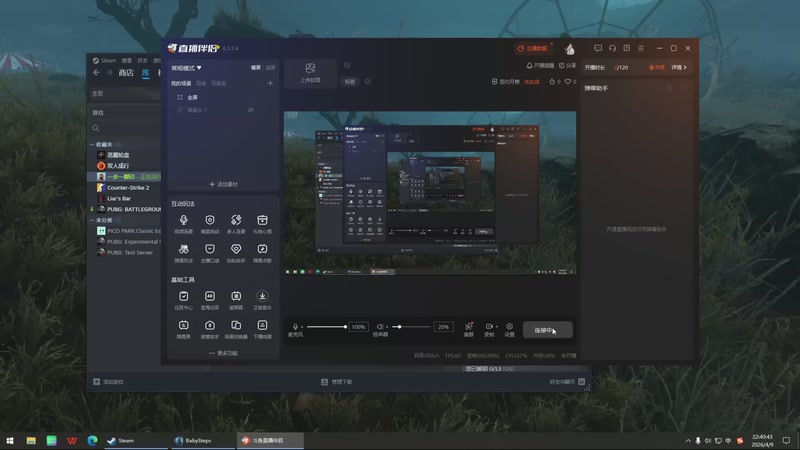The image size is (800, 450).
Task: Switch to 横屏 landscape mode
Action: click(256, 67)
